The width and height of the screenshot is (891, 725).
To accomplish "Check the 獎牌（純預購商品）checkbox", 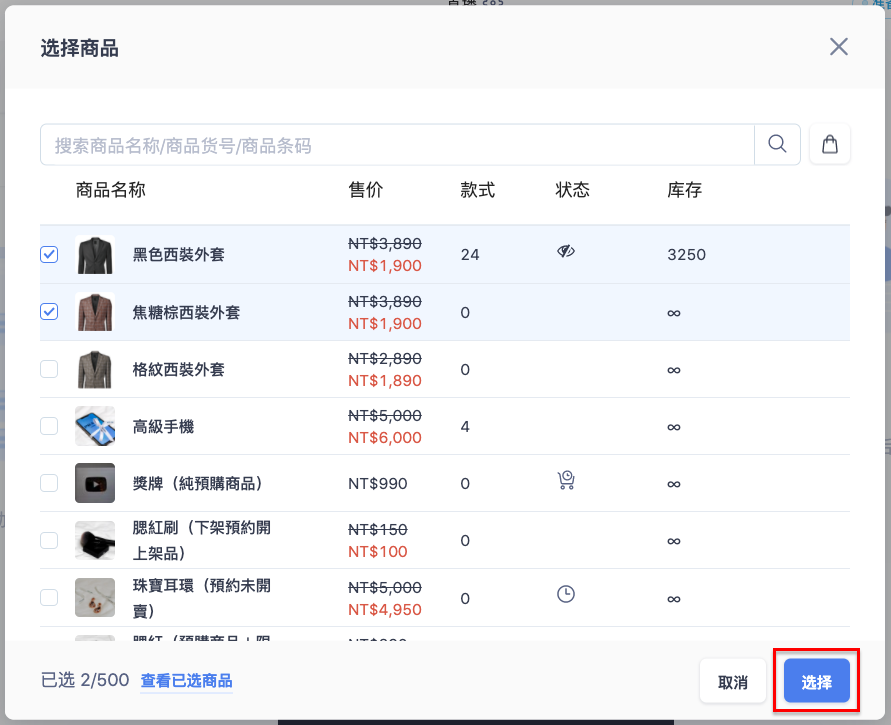I will point(49,483).
